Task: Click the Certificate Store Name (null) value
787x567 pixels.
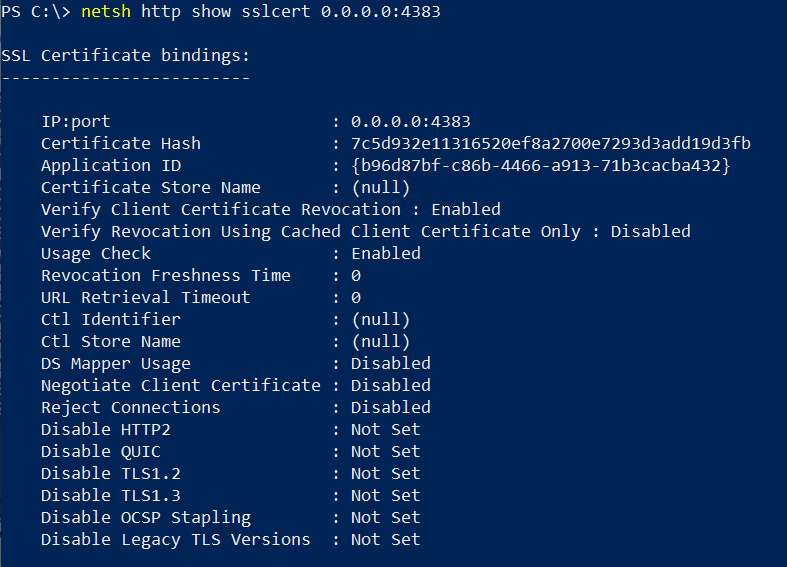Action: pos(380,188)
